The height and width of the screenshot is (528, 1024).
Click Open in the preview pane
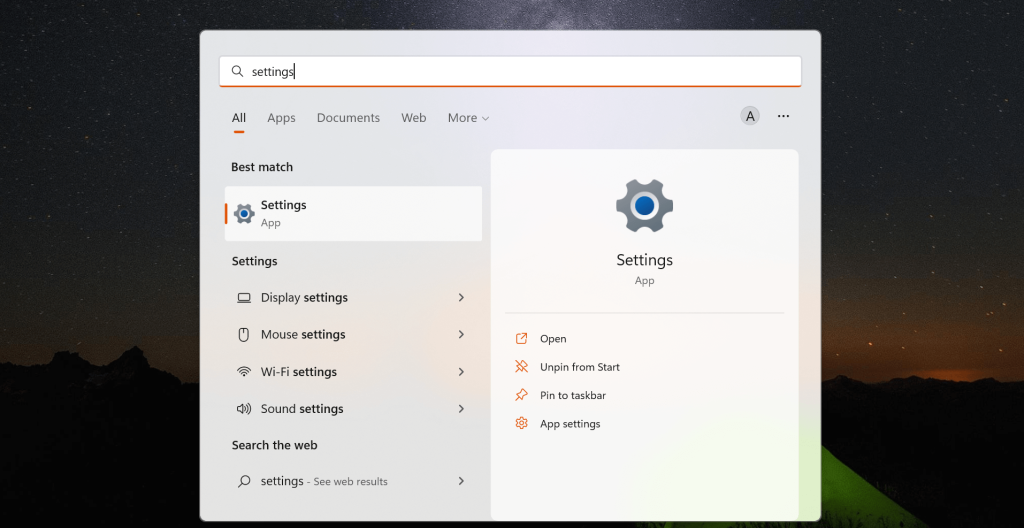pyautogui.click(x=553, y=338)
